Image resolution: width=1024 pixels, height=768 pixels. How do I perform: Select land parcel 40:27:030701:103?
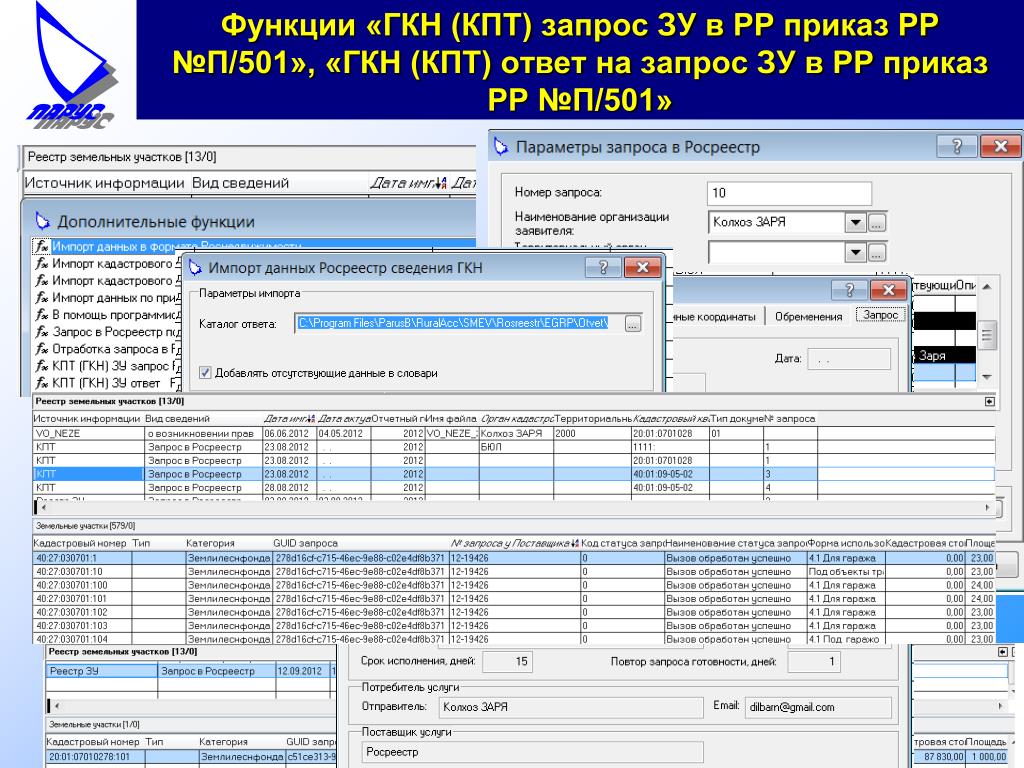[513, 626]
